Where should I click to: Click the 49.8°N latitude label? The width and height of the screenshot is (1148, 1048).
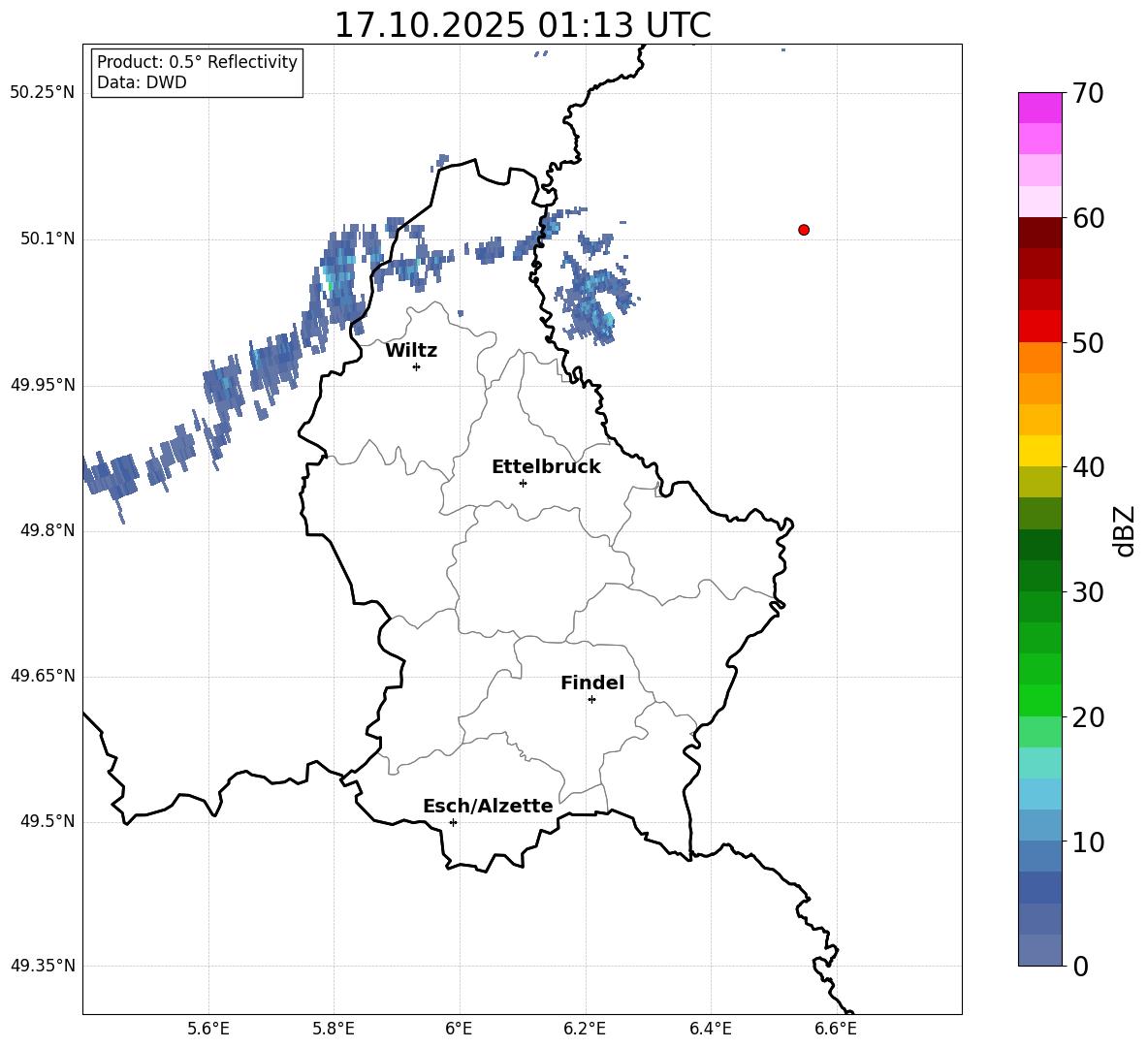[x=48, y=530]
